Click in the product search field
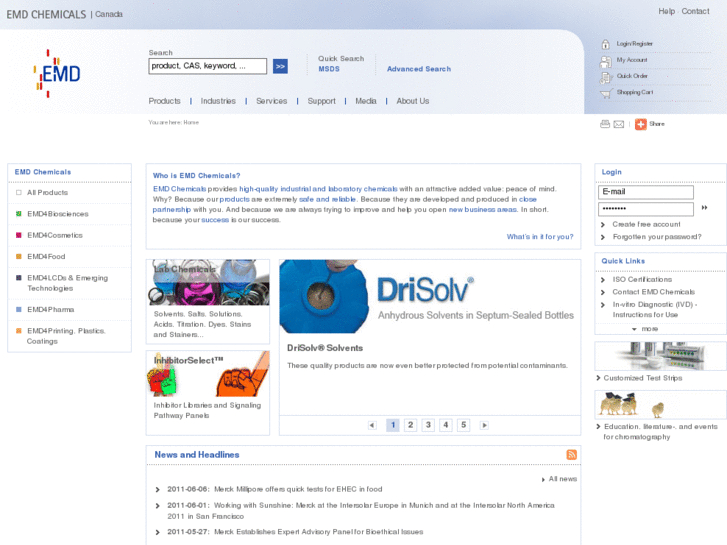 (208, 66)
